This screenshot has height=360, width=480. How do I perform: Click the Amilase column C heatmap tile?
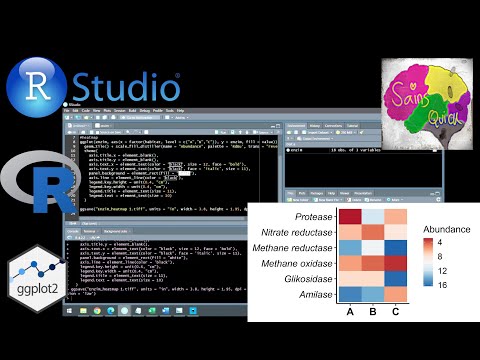(x=395, y=294)
